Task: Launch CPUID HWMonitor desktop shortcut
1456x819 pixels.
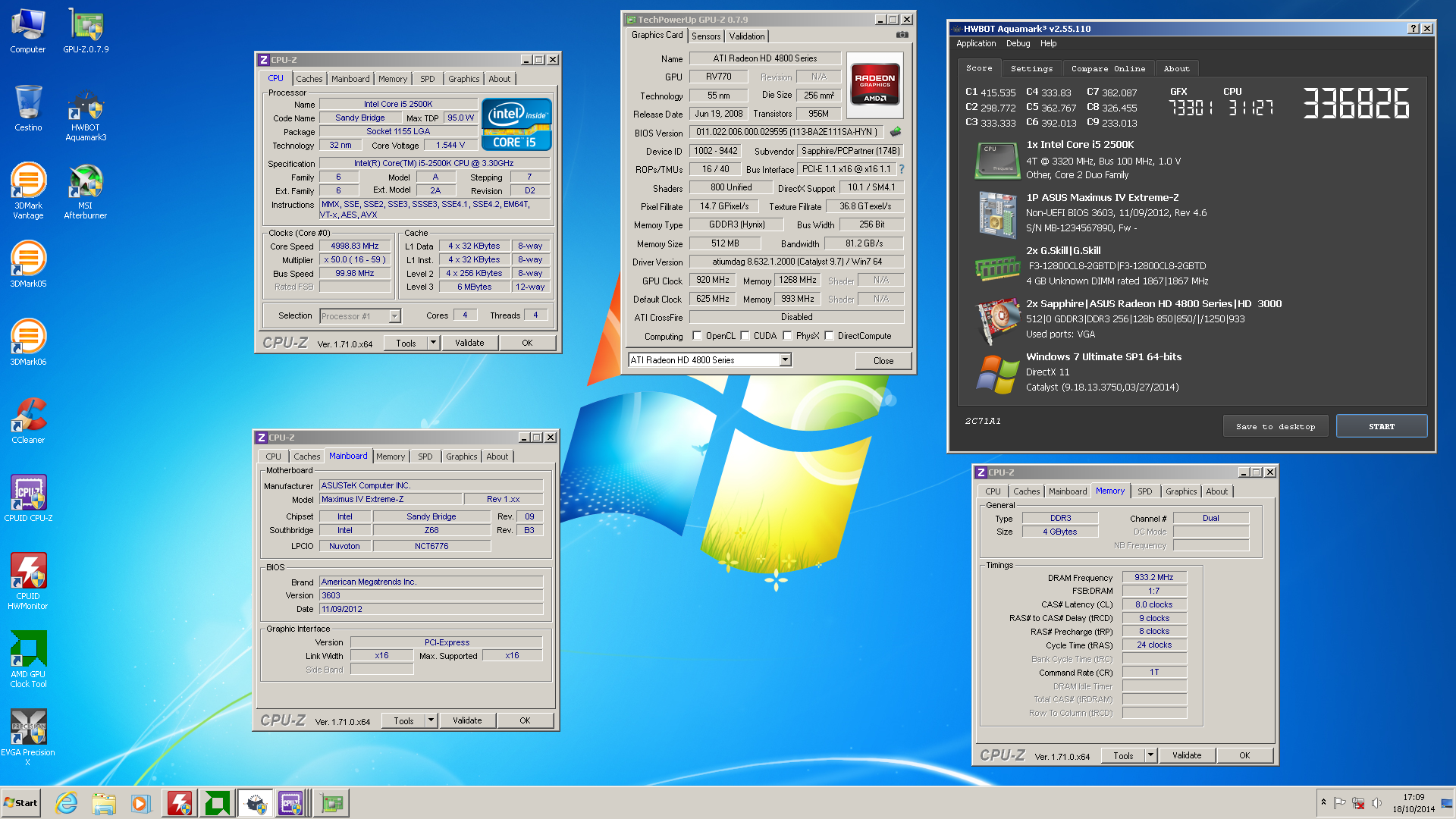Action: coord(28,581)
